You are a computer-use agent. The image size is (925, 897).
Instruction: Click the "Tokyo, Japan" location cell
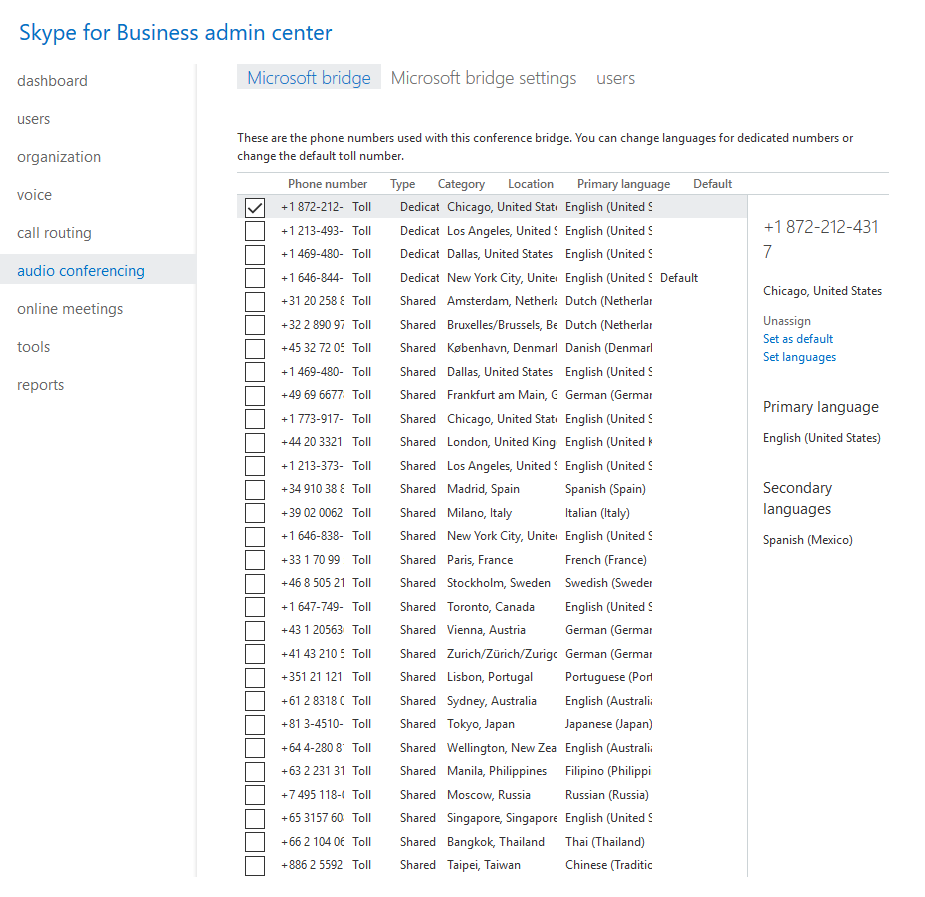coord(481,724)
